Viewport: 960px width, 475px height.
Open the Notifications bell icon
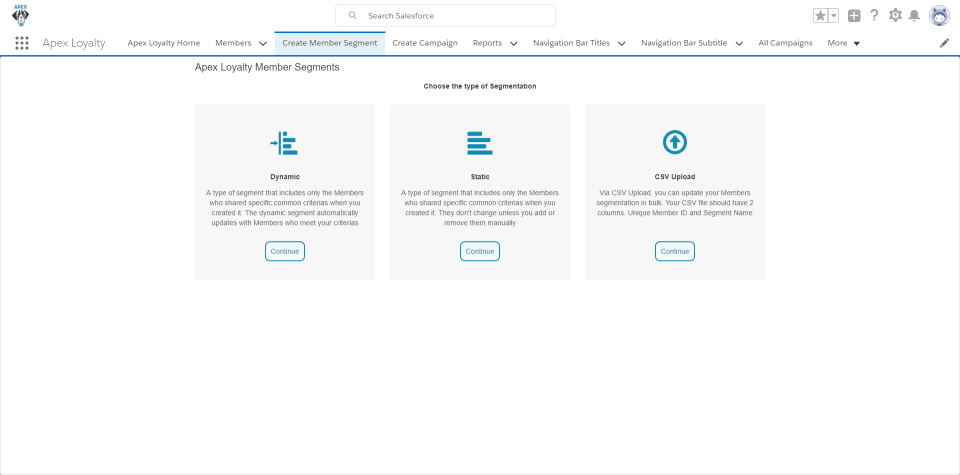coord(914,16)
